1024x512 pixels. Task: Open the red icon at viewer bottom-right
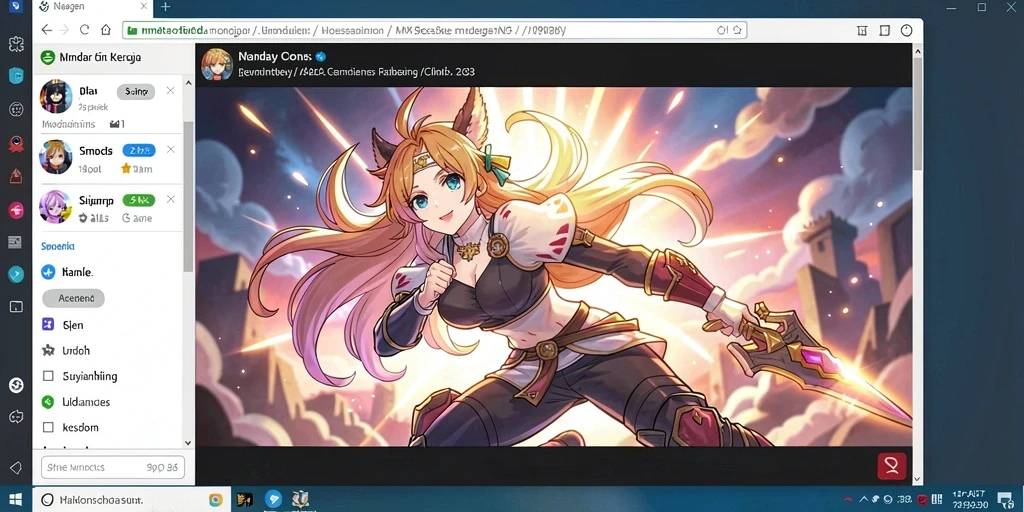[x=891, y=466]
